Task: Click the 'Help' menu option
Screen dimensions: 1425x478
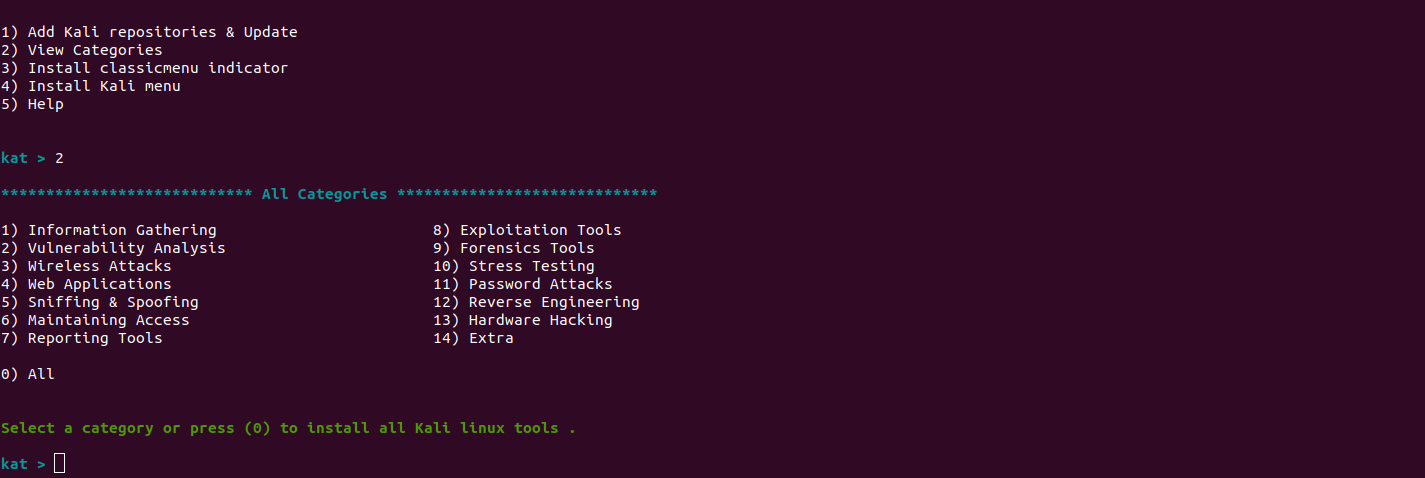Action: click(x=32, y=104)
